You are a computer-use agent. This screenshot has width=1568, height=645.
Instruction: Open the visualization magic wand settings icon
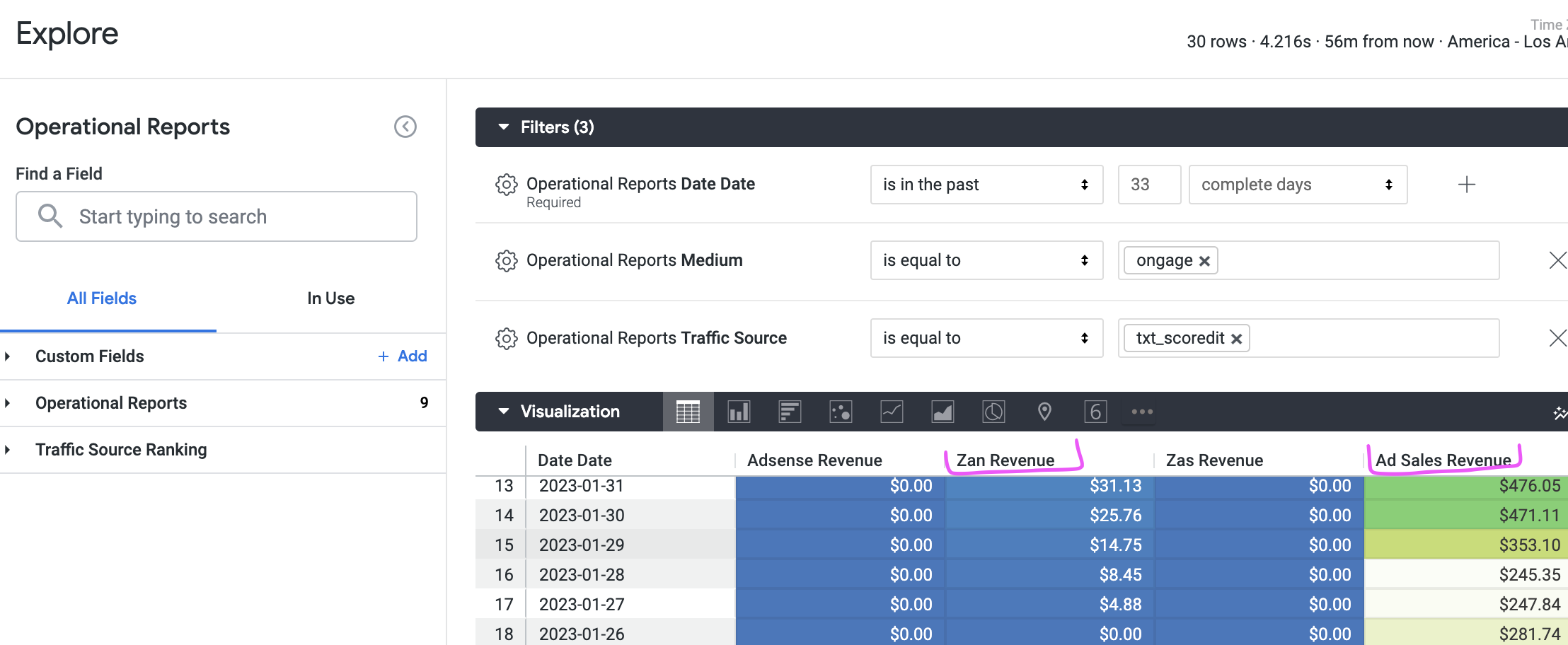[1560, 412]
